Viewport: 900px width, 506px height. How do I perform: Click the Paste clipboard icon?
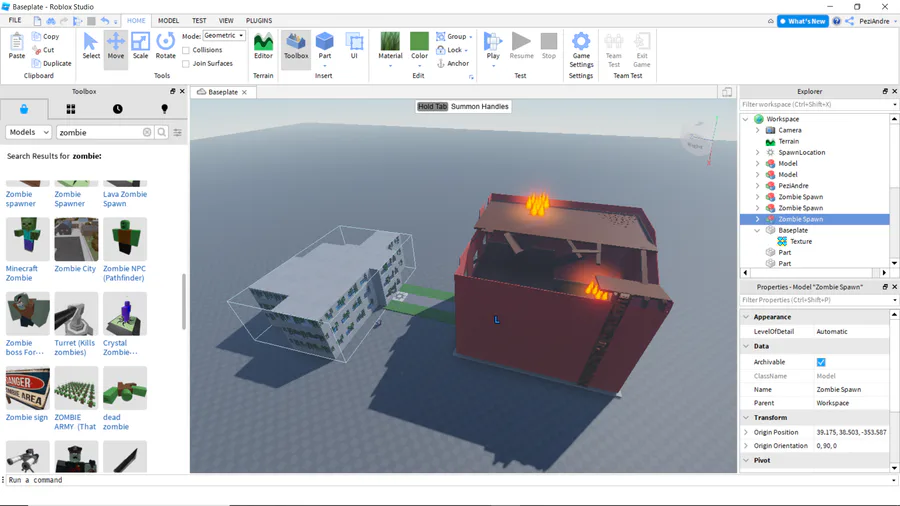(x=17, y=41)
